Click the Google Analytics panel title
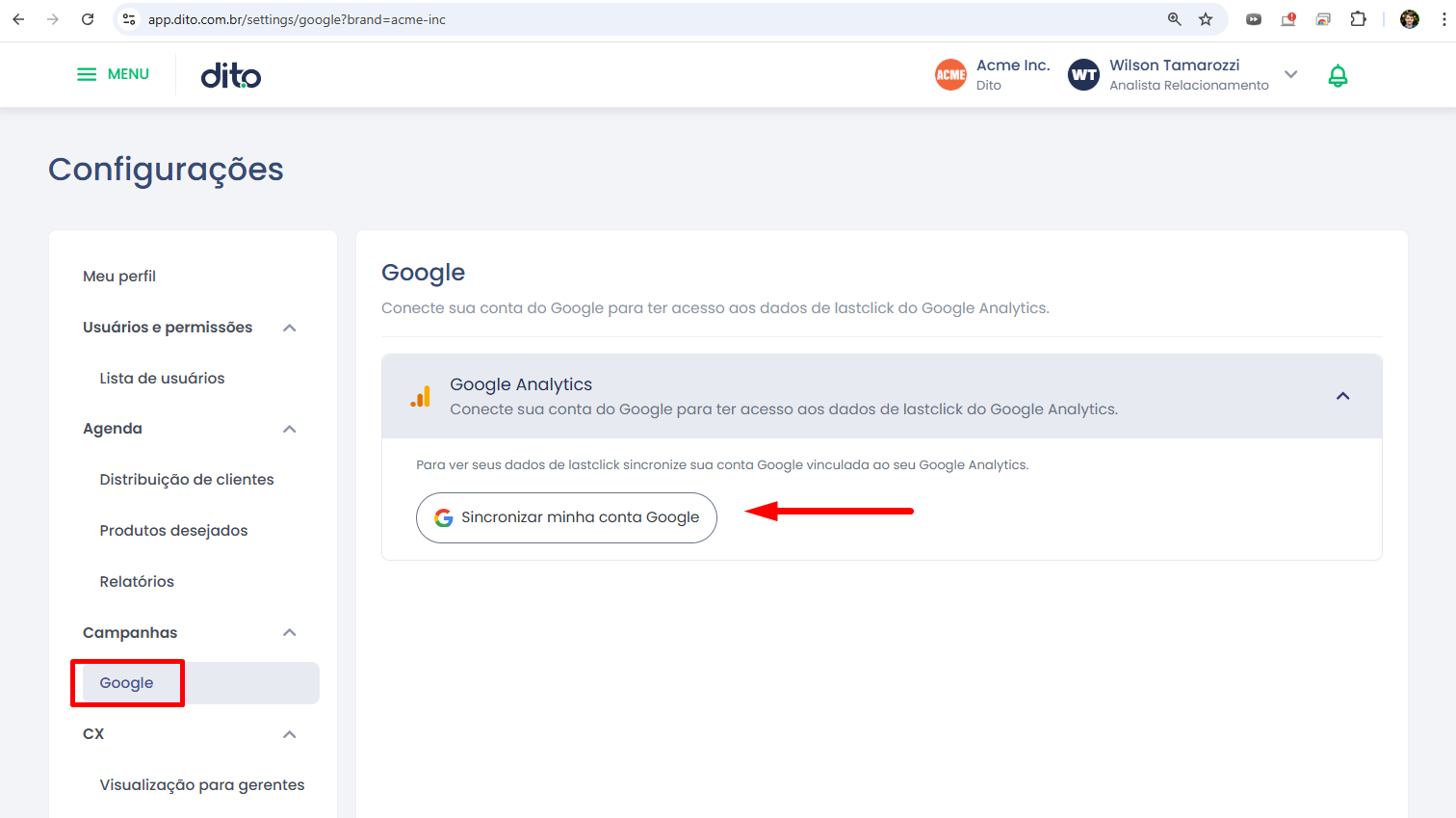This screenshot has height=818, width=1456. tap(521, 384)
